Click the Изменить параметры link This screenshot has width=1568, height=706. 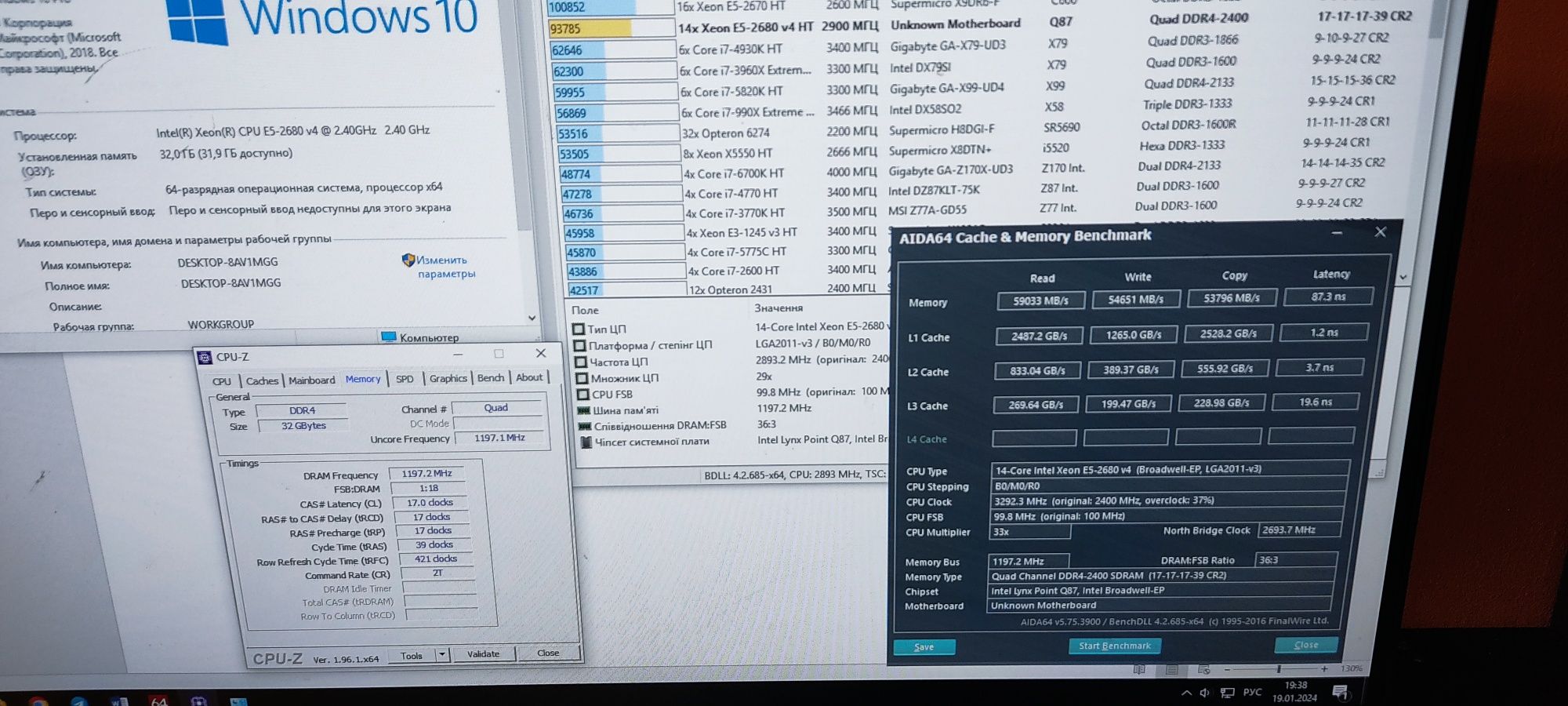(445, 267)
